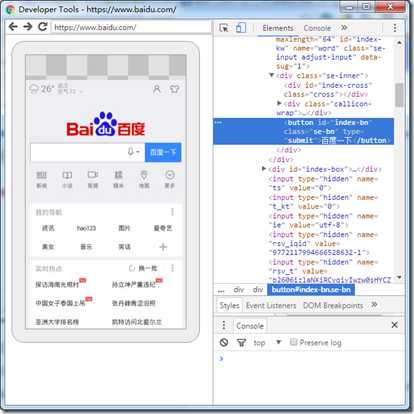Click the forward navigation arrow
The width and height of the screenshot is (414, 414).
click(28, 27)
